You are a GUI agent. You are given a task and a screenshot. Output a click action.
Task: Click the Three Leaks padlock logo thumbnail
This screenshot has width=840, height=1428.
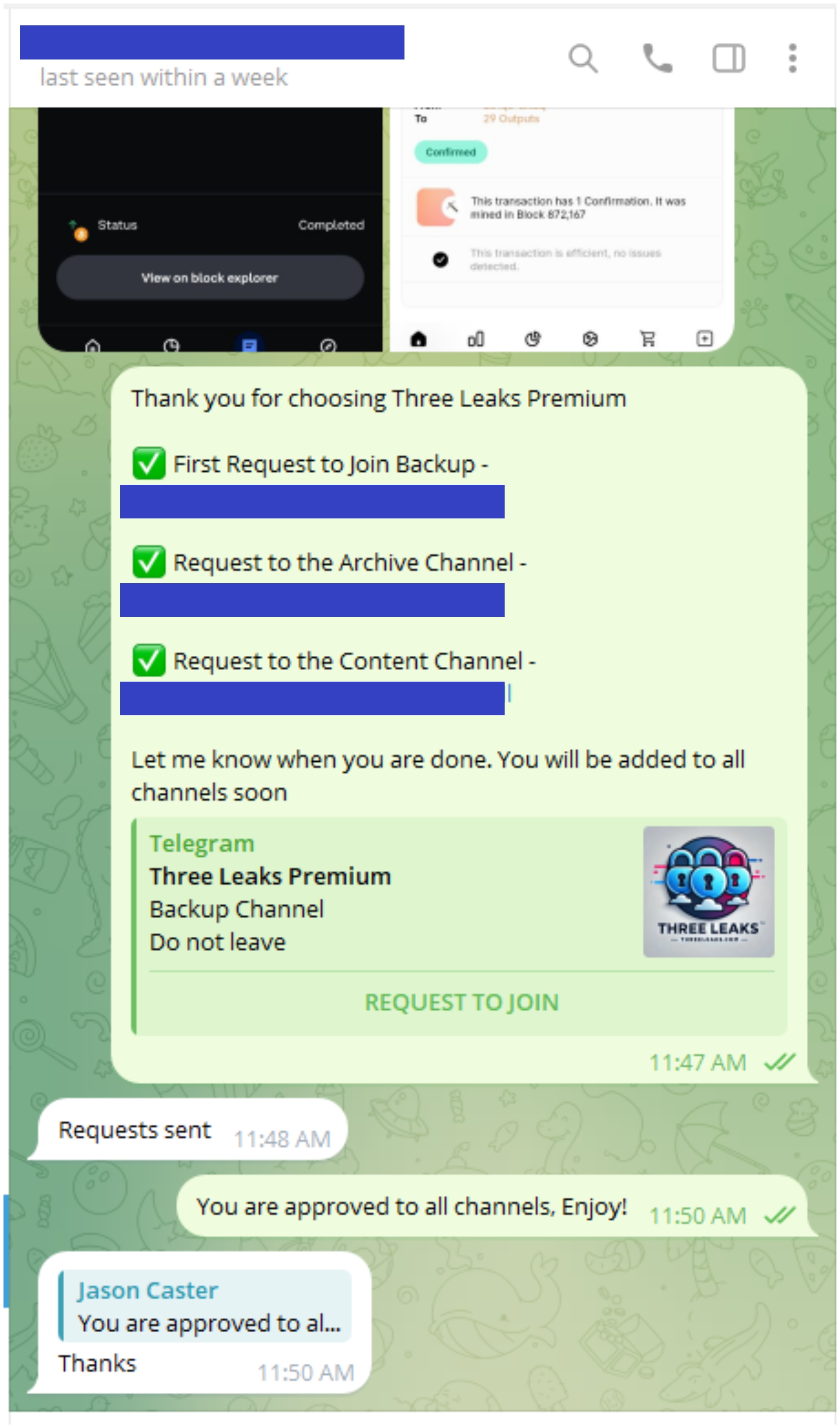(708, 892)
